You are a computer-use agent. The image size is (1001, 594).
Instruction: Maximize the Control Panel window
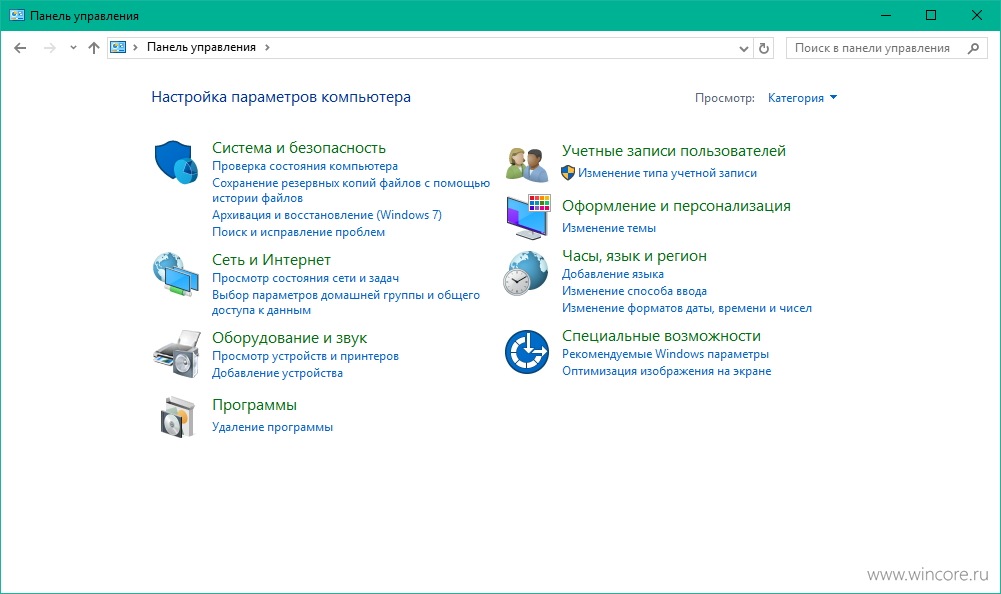(x=931, y=15)
